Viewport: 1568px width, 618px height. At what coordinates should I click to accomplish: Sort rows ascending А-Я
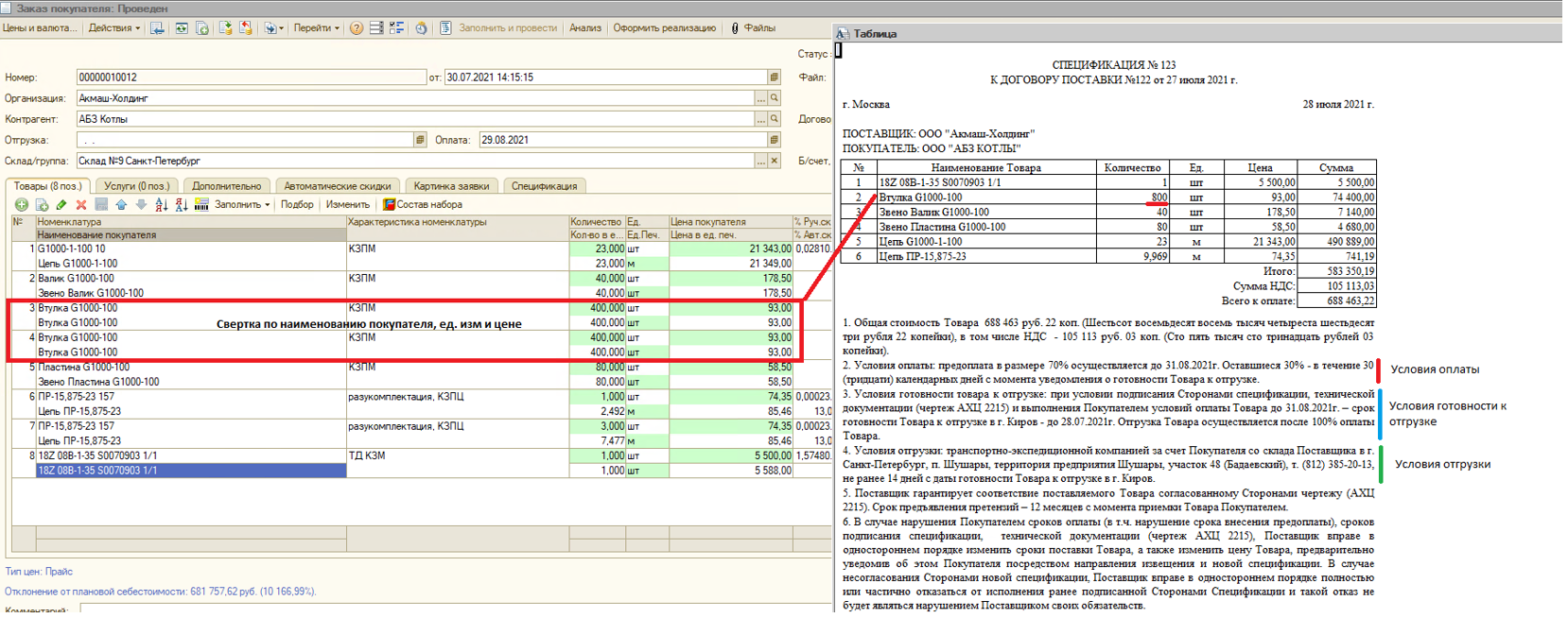point(161,204)
